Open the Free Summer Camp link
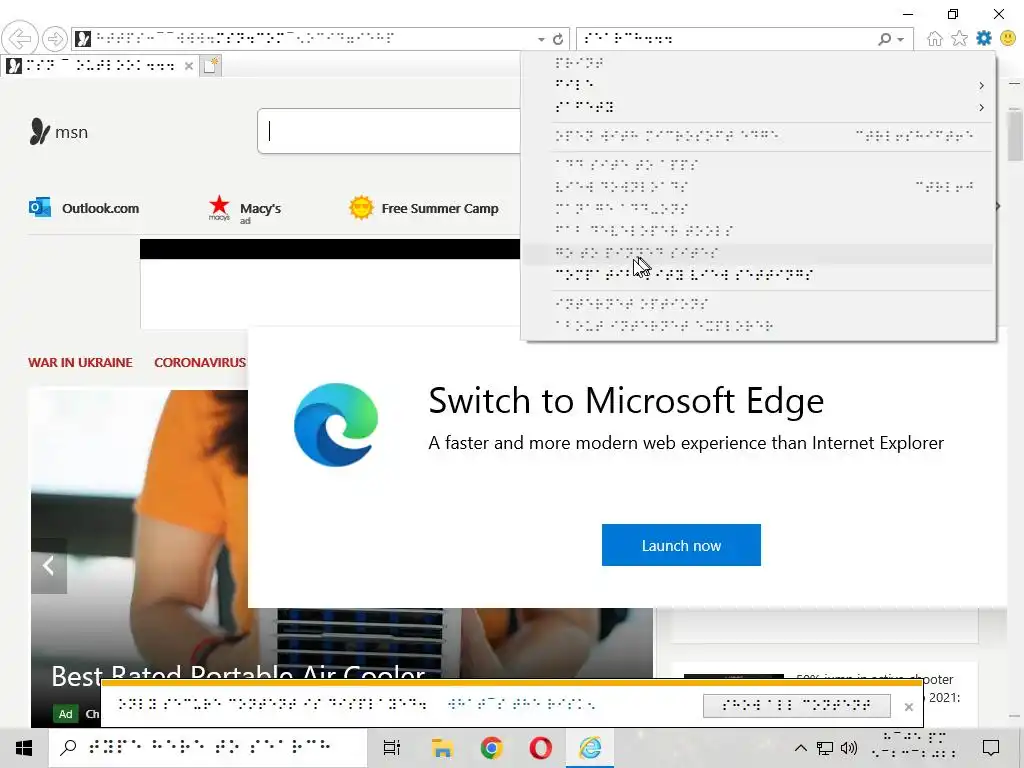Viewport: 1024px width, 768px height. [440, 208]
